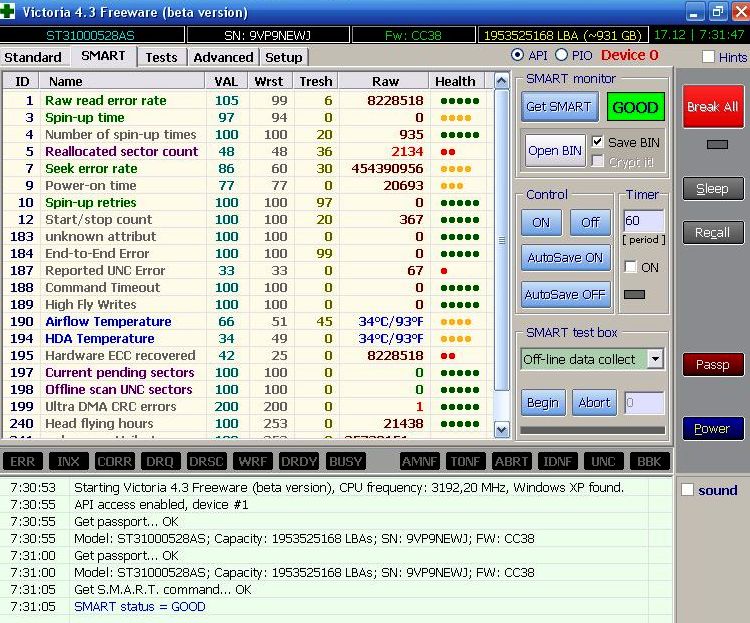
Task: Click the INX status indicator
Action: pos(68,461)
